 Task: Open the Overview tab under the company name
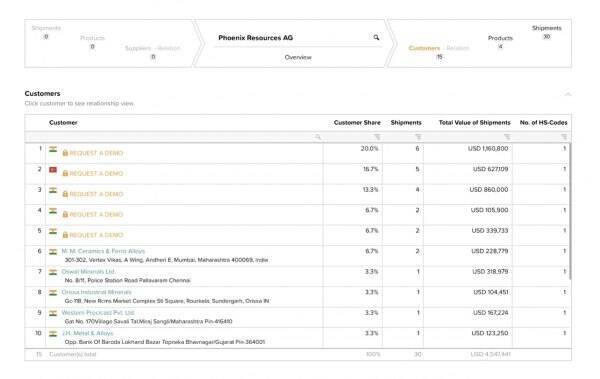coord(298,57)
